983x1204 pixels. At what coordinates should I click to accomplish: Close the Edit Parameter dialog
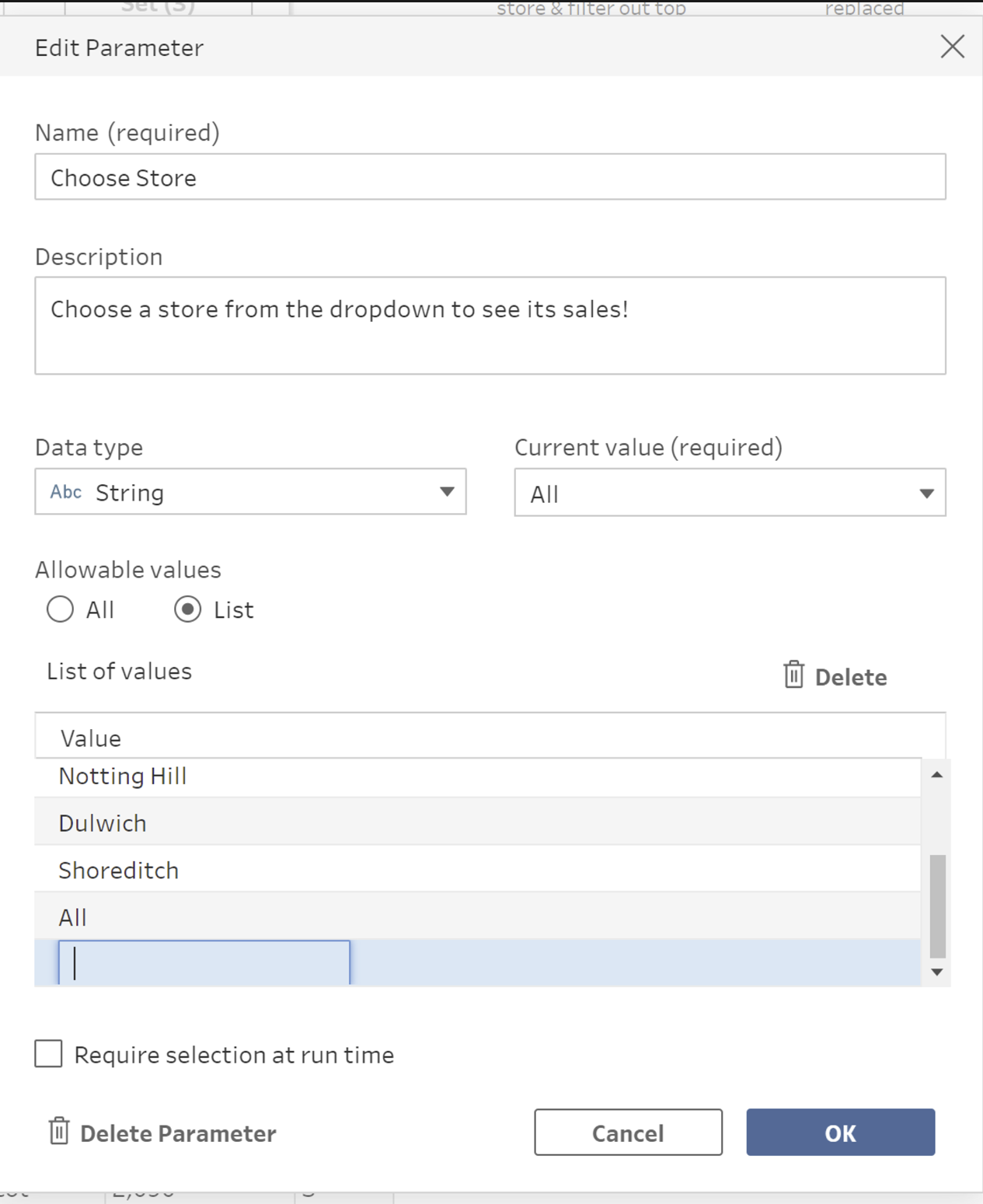pos(952,47)
